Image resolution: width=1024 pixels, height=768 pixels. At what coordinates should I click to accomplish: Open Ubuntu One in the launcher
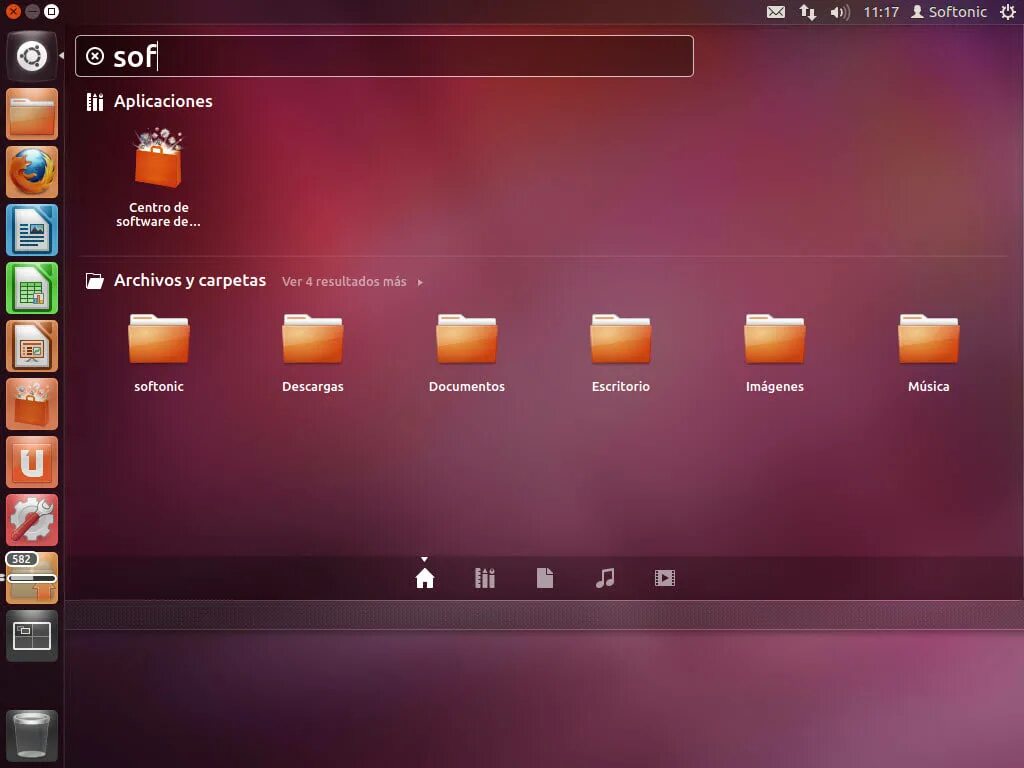pyautogui.click(x=31, y=462)
